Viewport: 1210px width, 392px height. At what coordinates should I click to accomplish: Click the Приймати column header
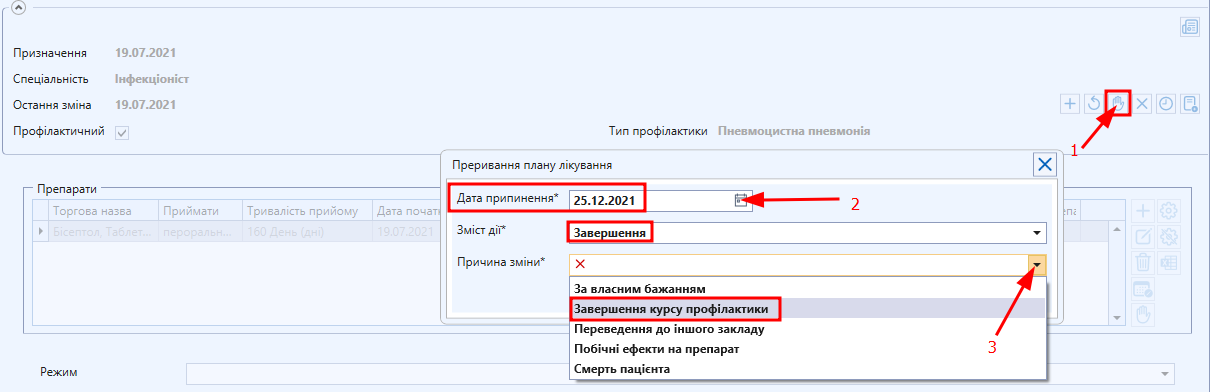click(201, 210)
